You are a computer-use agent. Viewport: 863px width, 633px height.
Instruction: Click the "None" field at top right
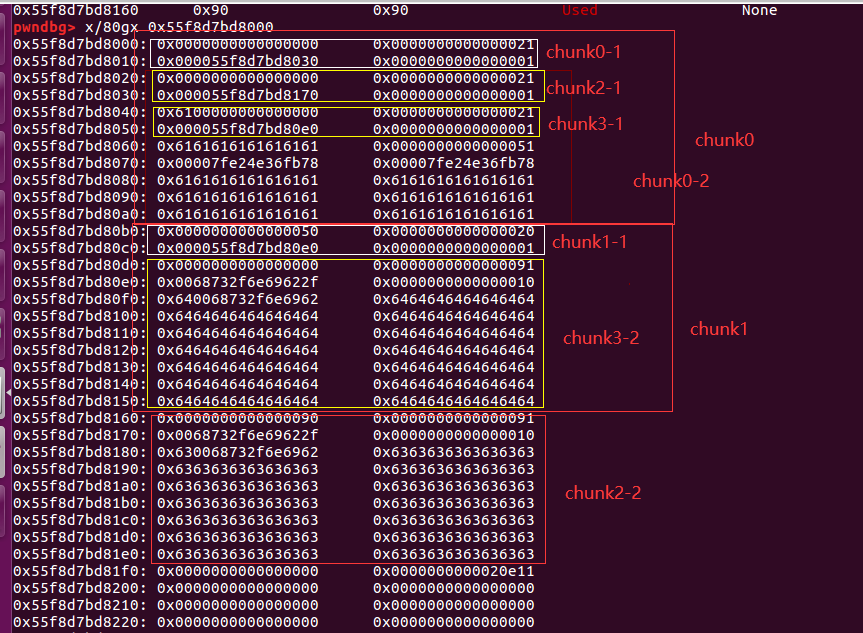[760, 11]
